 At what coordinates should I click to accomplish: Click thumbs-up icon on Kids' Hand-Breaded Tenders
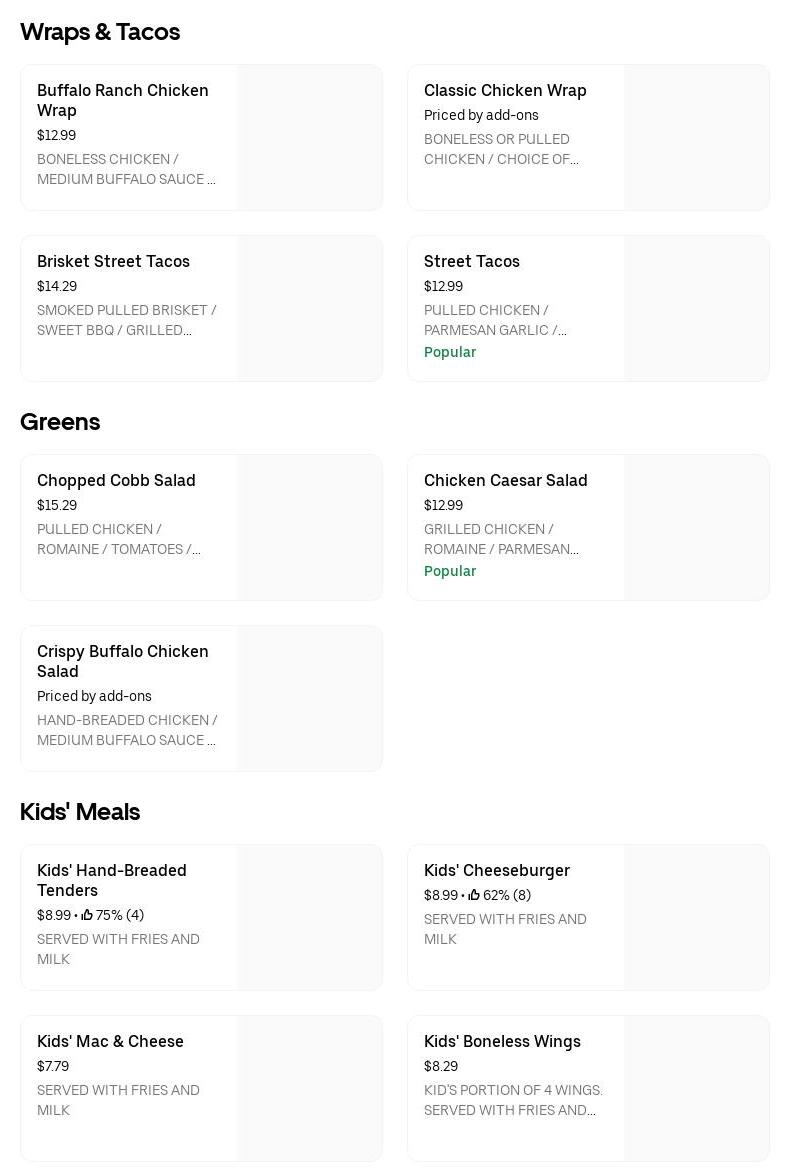[87, 915]
